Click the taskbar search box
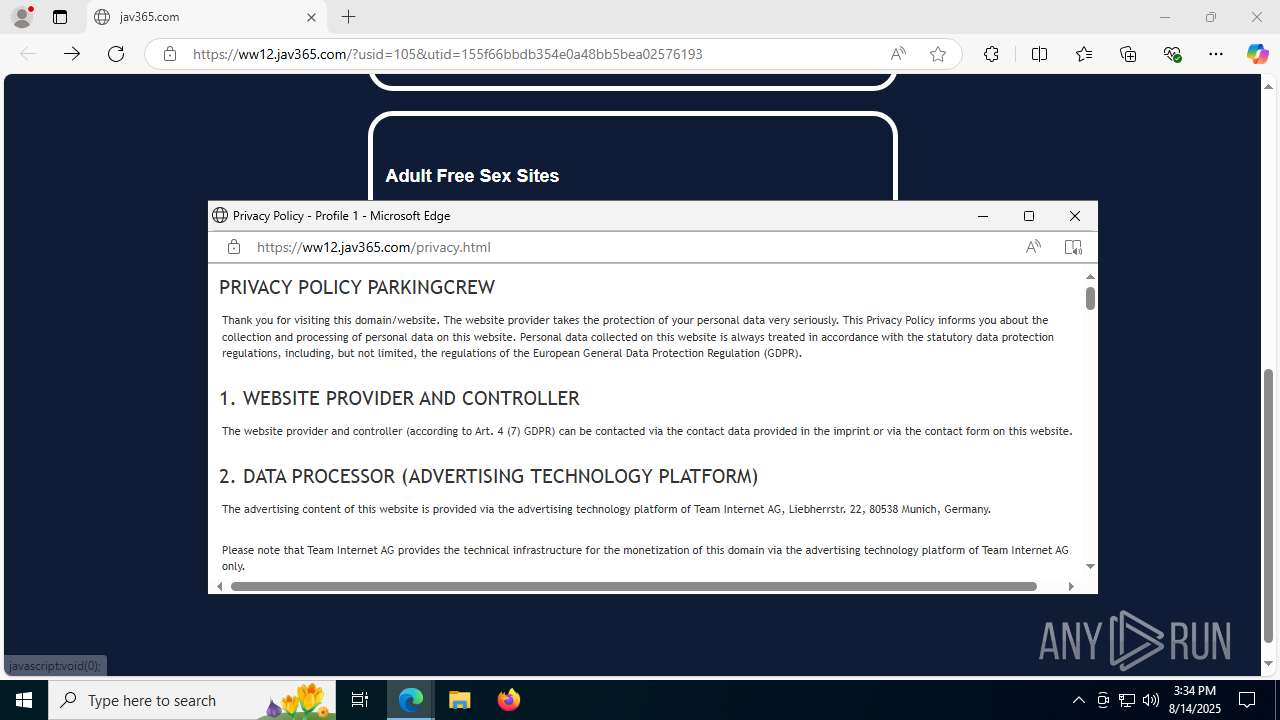The height and width of the screenshot is (720, 1280). tap(192, 700)
